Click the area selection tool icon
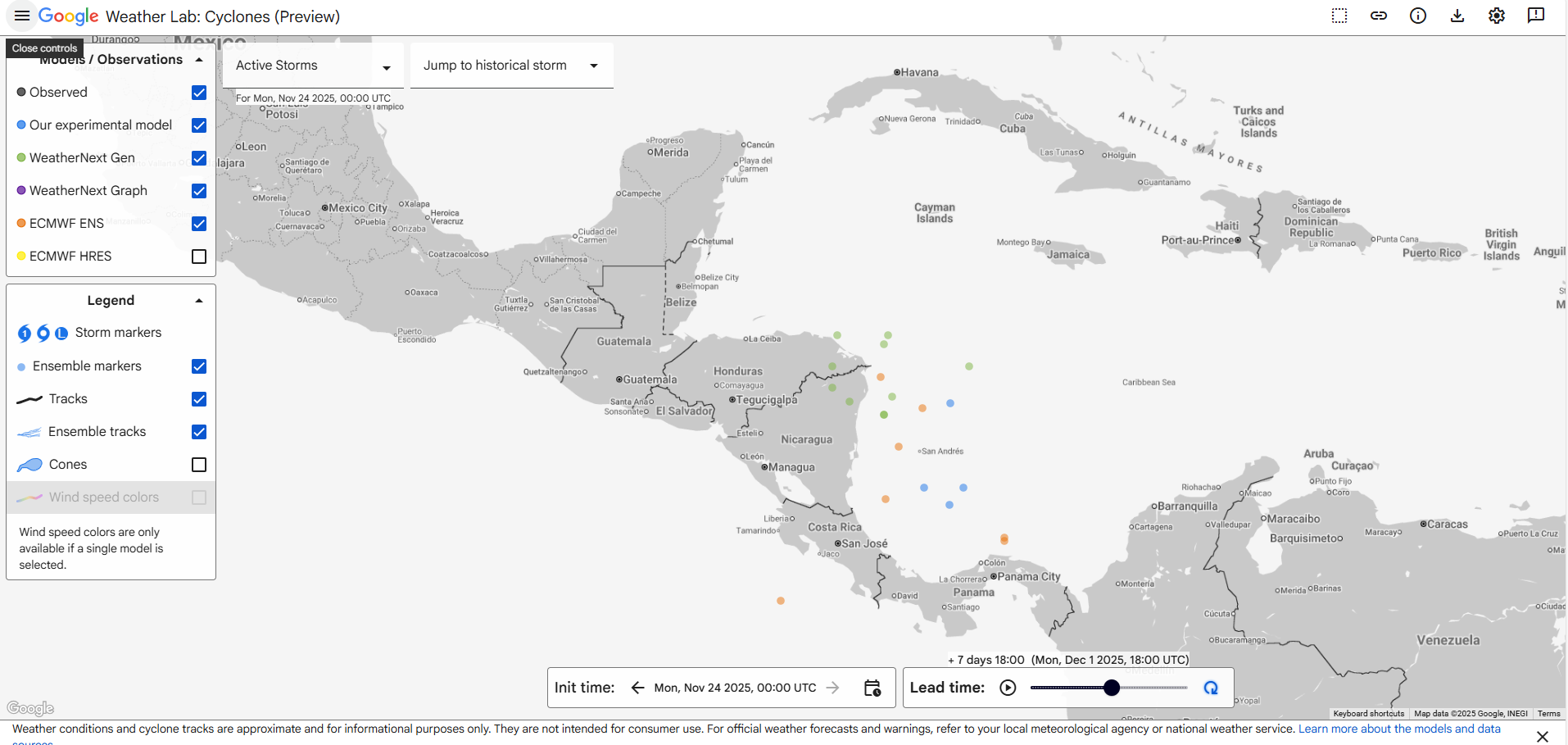 (x=1339, y=16)
